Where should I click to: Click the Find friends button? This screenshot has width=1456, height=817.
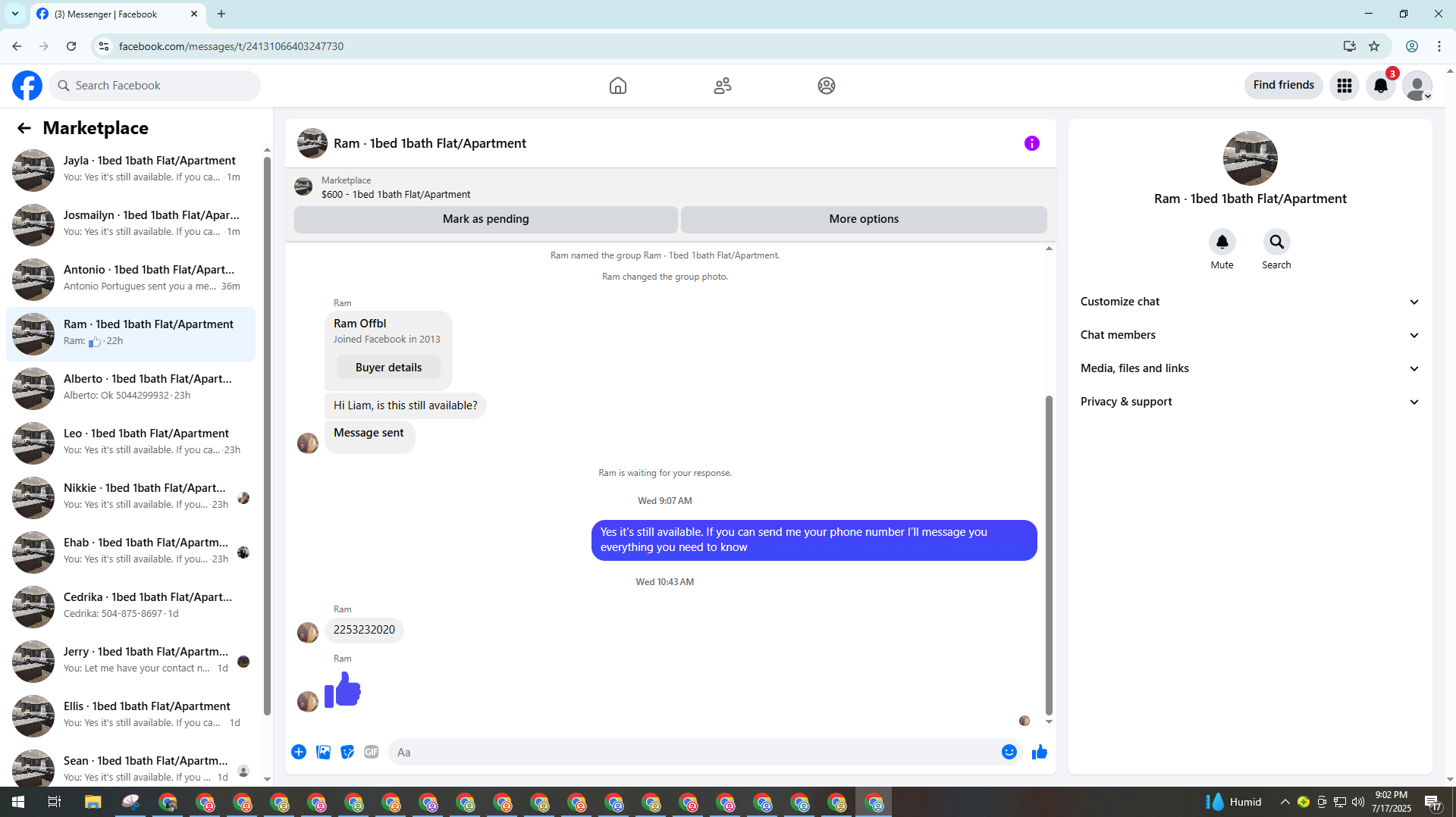coord(1284,85)
